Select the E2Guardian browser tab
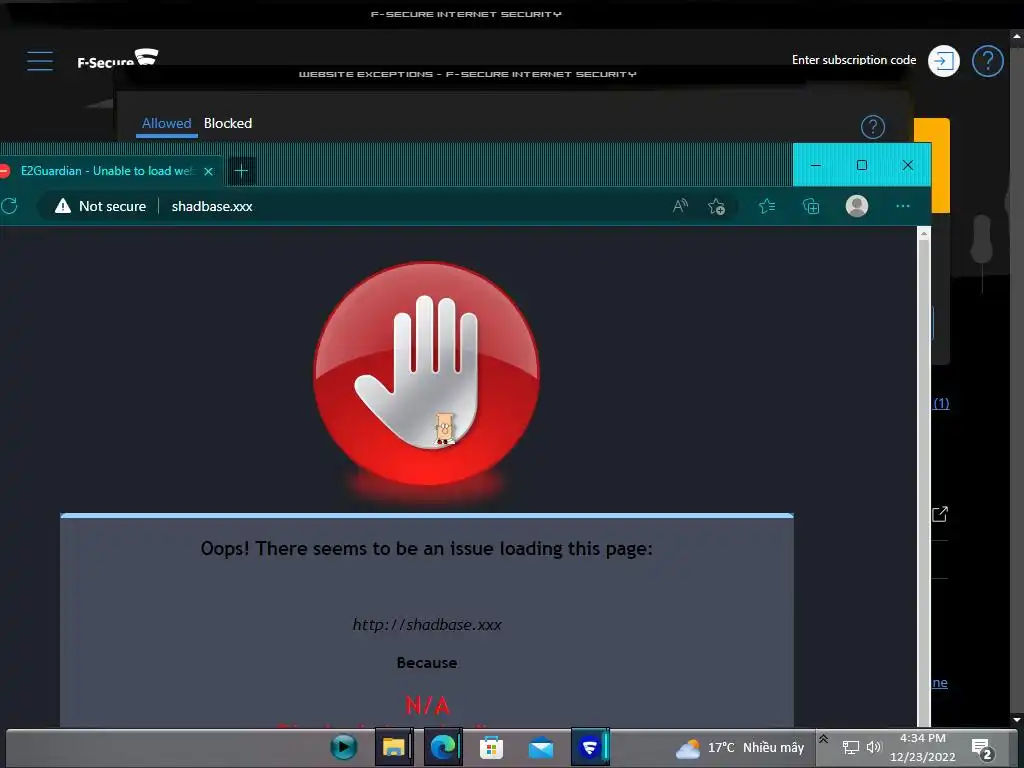The width and height of the screenshot is (1024, 768). pyautogui.click(x=108, y=171)
